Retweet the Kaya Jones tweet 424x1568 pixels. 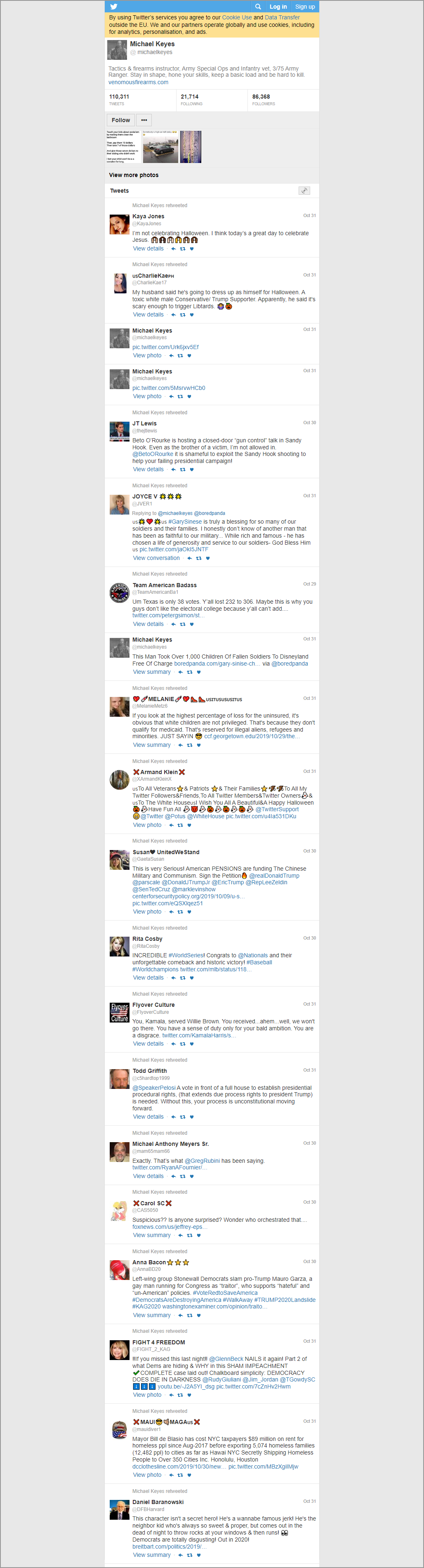[182, 248]
